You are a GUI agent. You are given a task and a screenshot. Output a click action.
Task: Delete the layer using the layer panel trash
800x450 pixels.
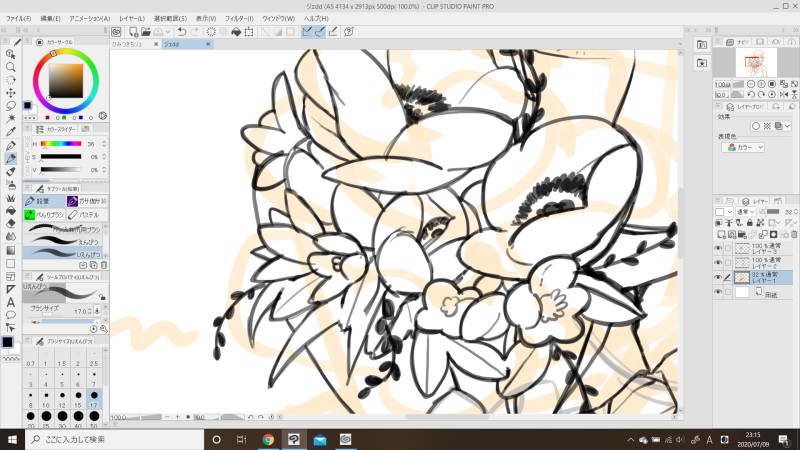pos(794,235)
